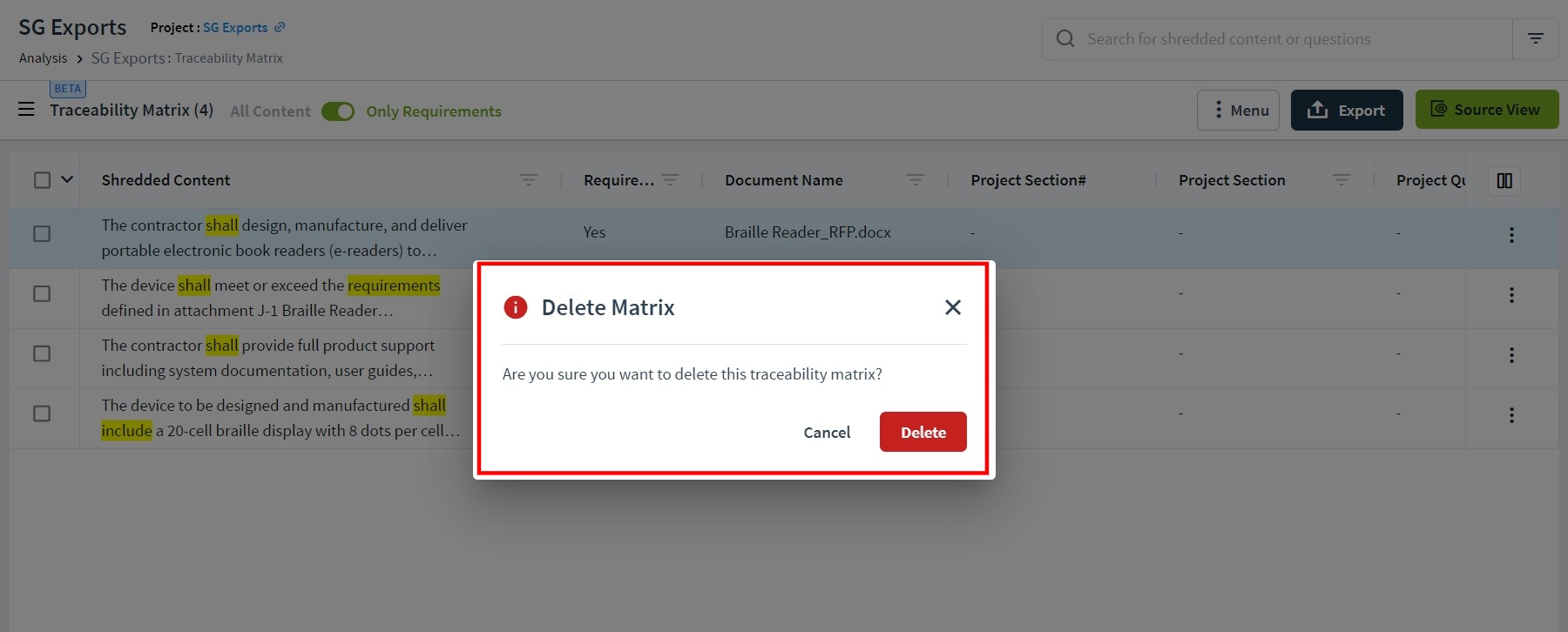Select the row starting 'The device shall meet'
The width and height of the screenshot is (1568, 632).
pos(42,293)
